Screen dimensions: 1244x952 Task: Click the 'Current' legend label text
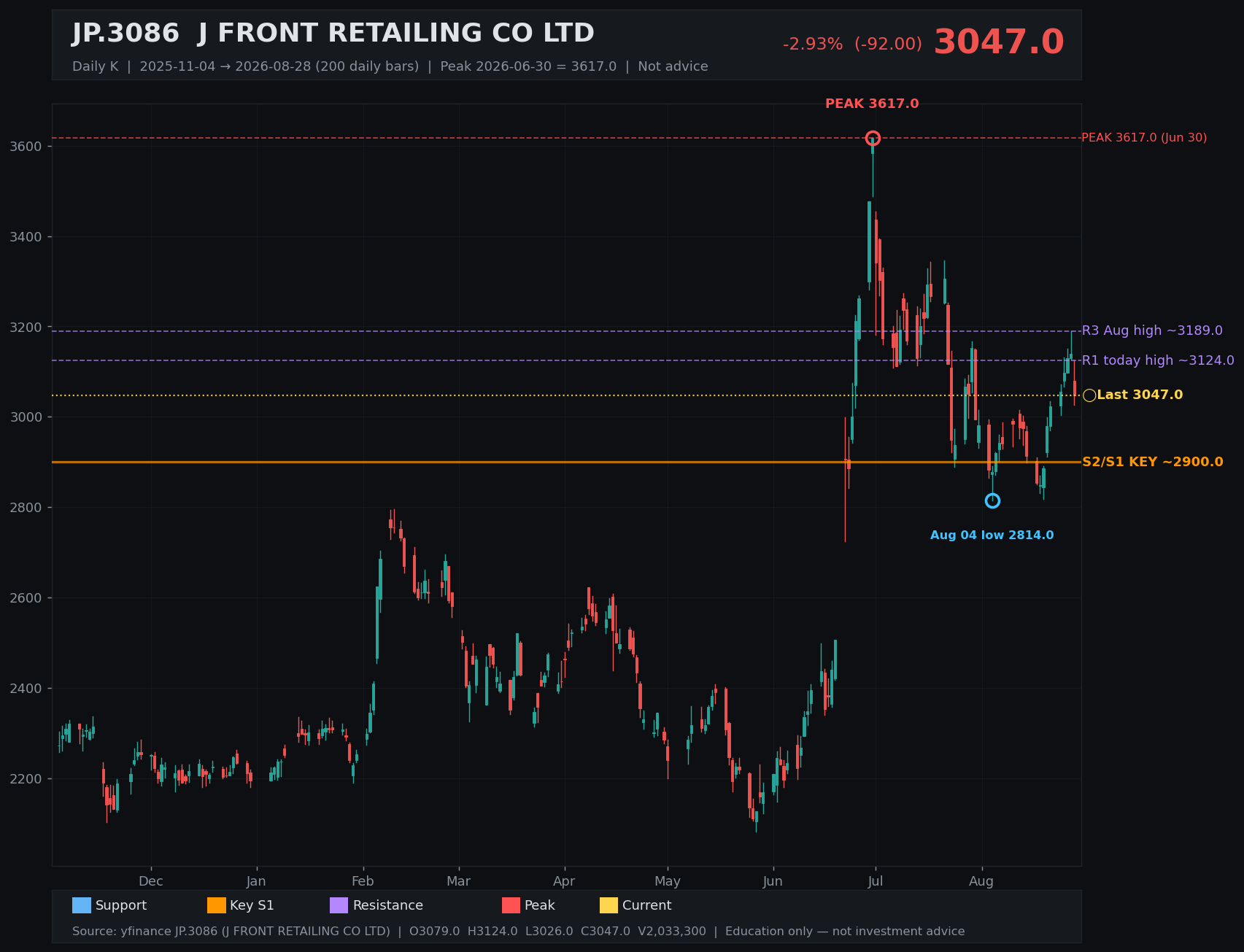pos(647,905)
